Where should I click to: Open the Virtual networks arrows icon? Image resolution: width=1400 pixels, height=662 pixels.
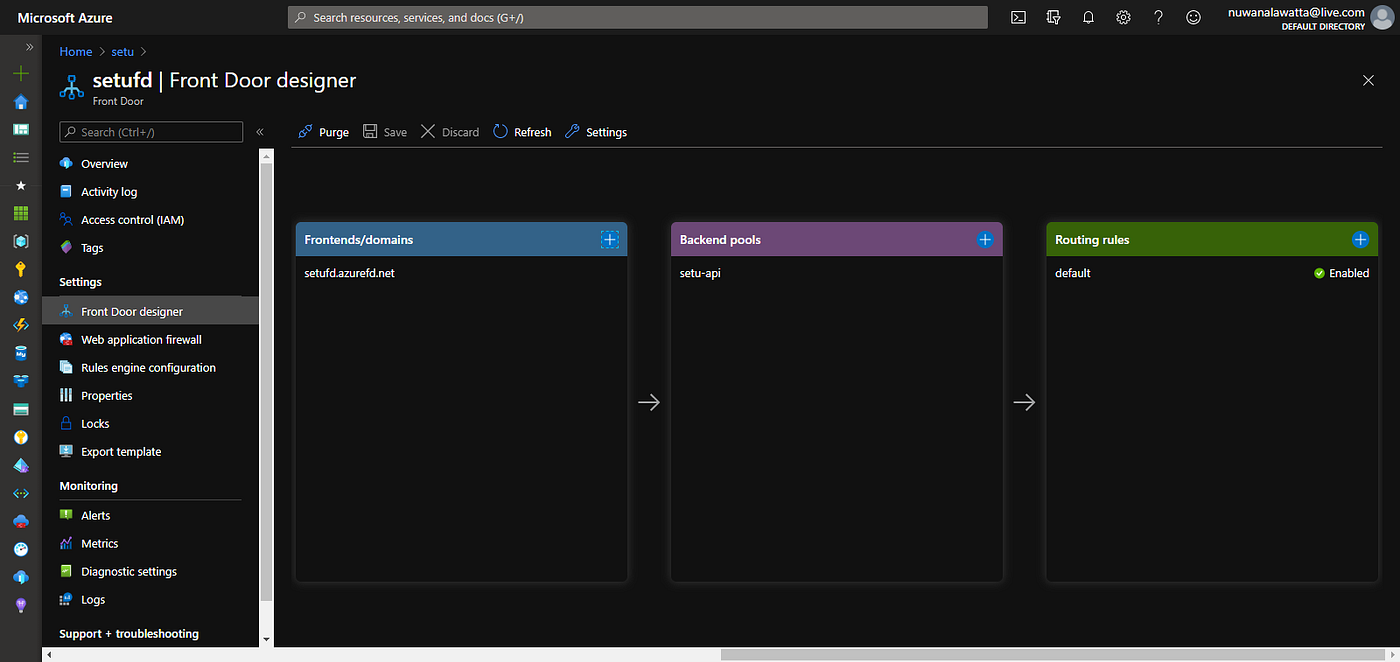point(21,493)
